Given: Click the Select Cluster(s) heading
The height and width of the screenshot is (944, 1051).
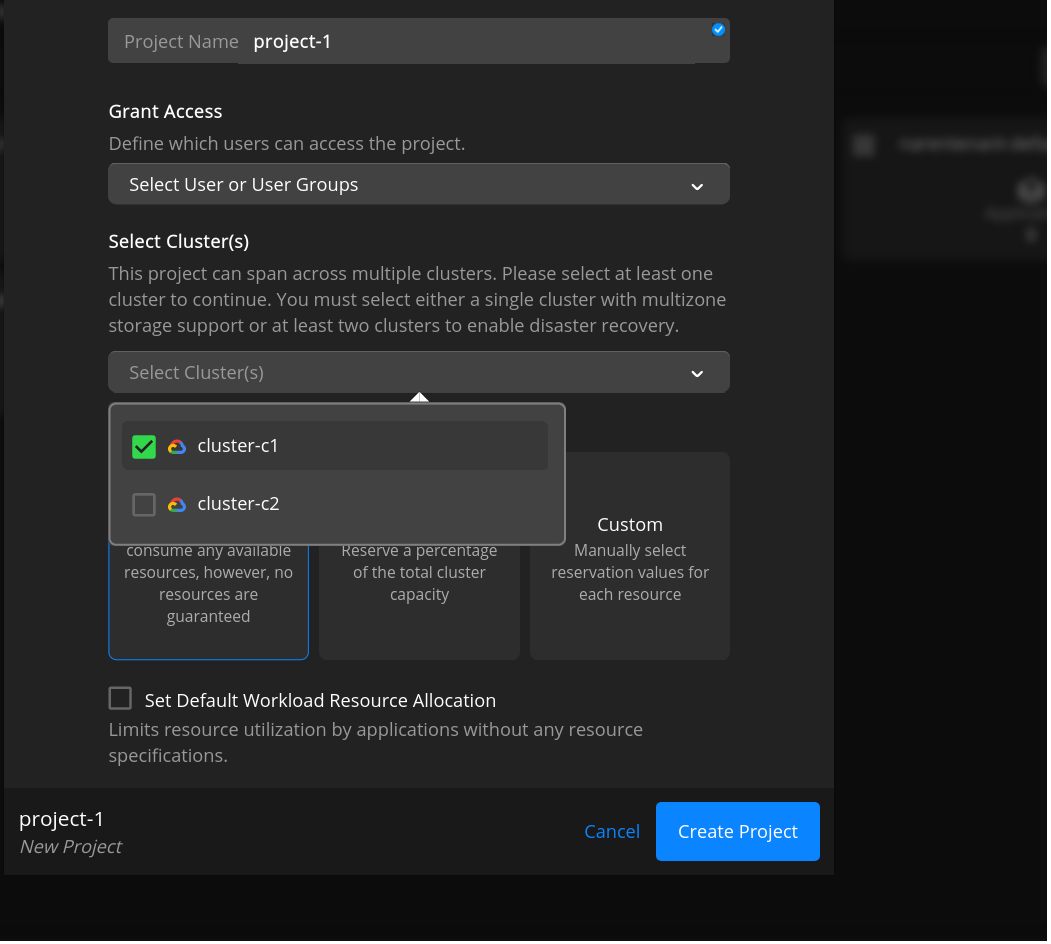Looking at the screenshot, I should 179,241.
